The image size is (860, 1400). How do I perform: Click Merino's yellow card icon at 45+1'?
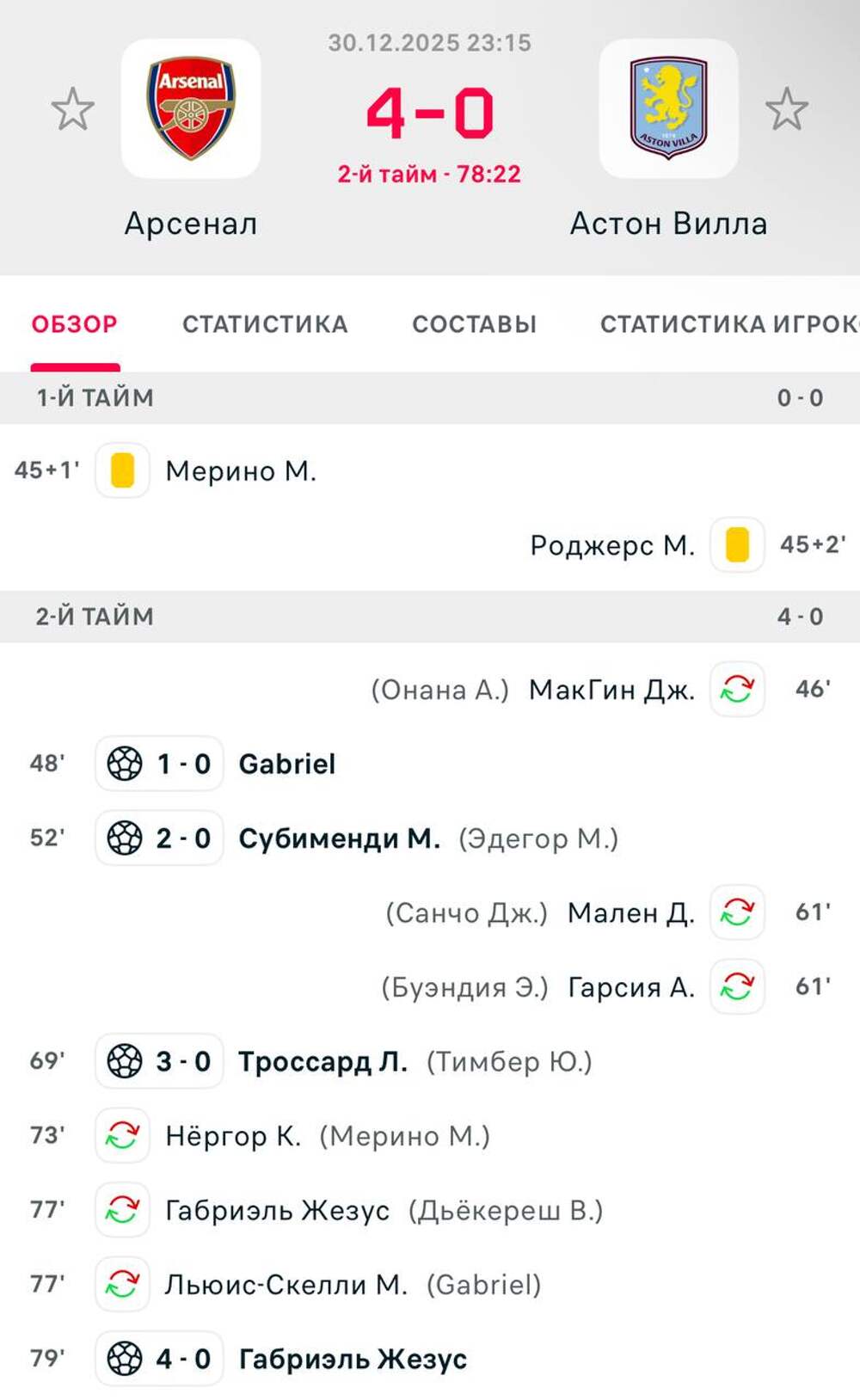pos(123,470)
